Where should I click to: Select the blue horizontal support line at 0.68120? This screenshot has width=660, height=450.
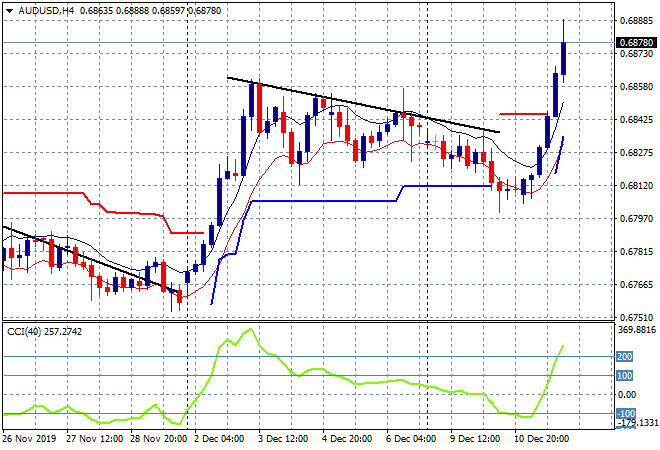click(x=447, y=186)
